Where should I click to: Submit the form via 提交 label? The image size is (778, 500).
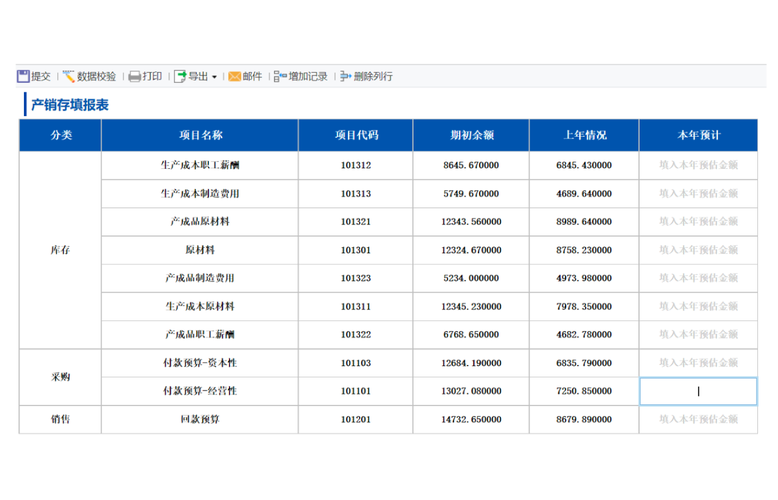click(x=41, y=76)
